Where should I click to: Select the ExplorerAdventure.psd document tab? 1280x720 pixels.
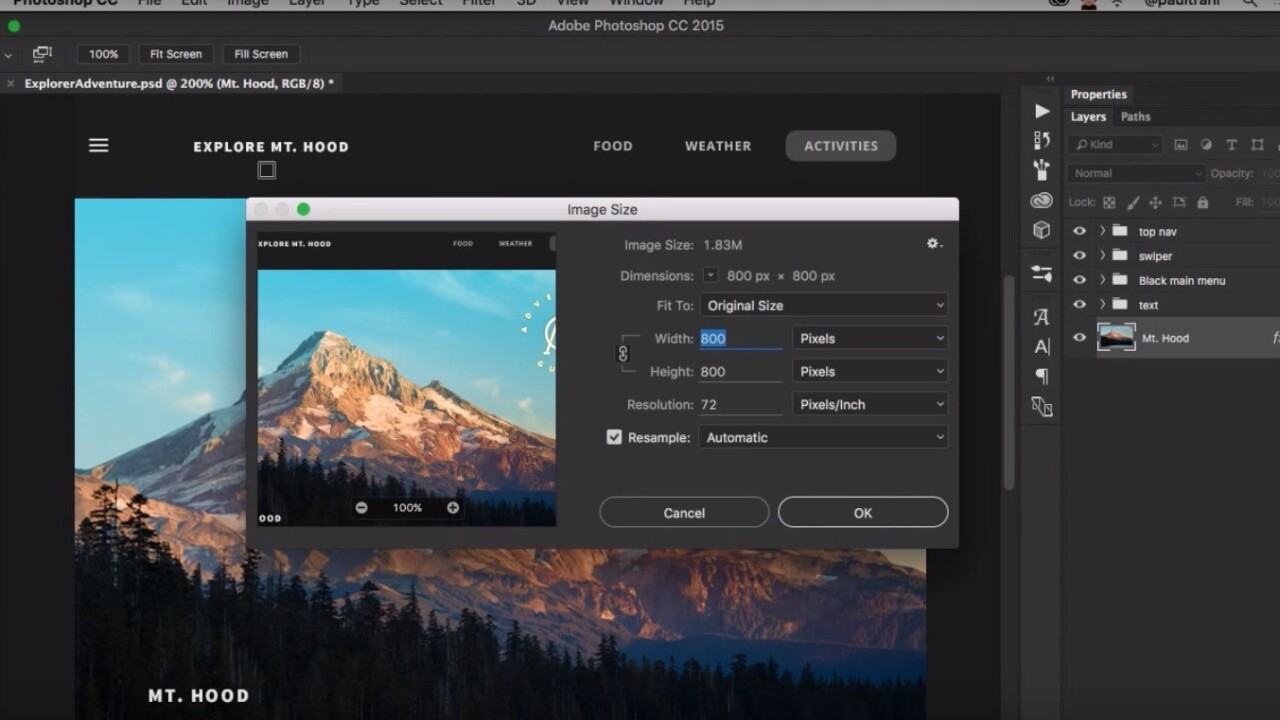[178, 84]
